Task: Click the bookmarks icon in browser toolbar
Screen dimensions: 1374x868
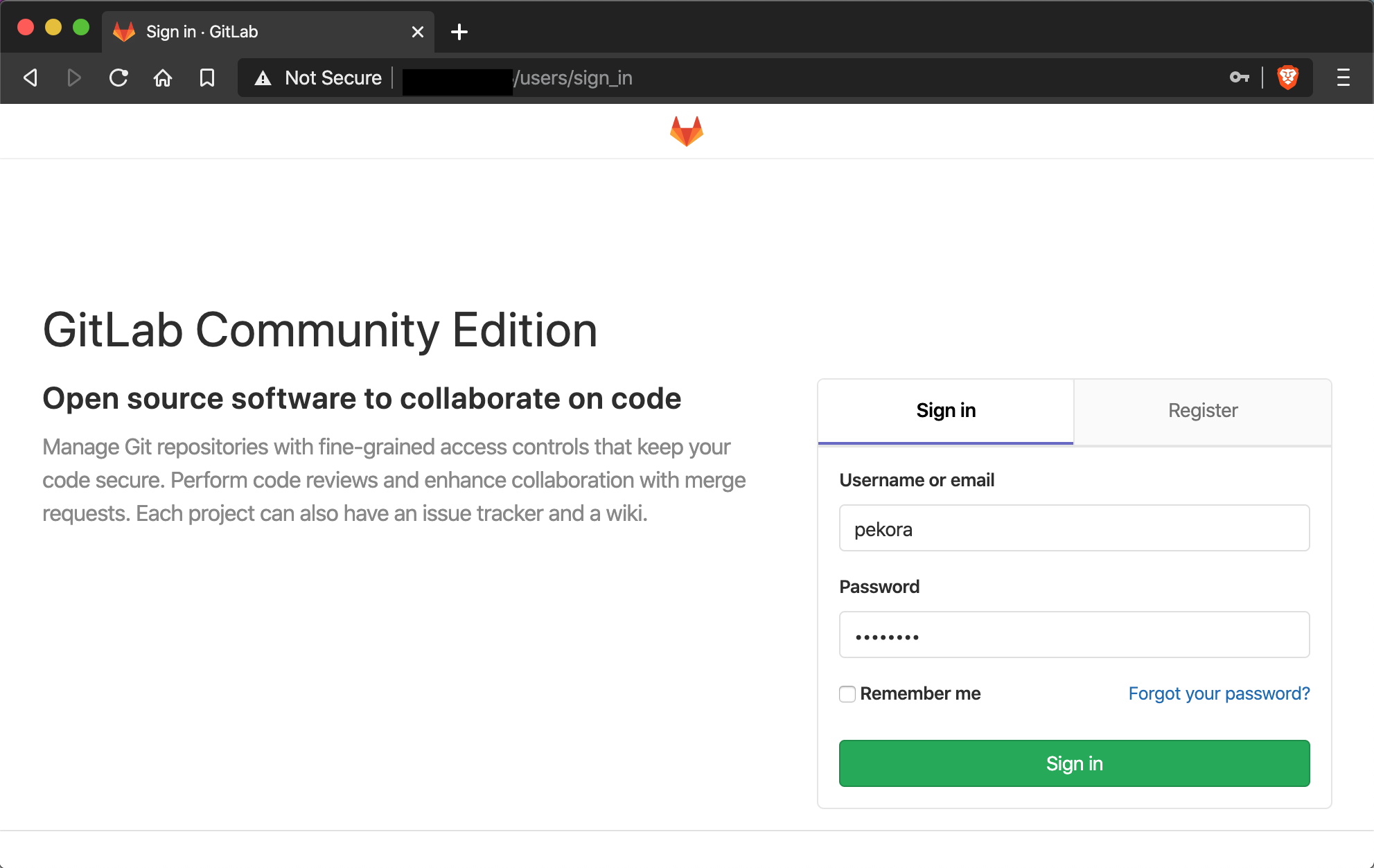Action: tap(207, 79)
